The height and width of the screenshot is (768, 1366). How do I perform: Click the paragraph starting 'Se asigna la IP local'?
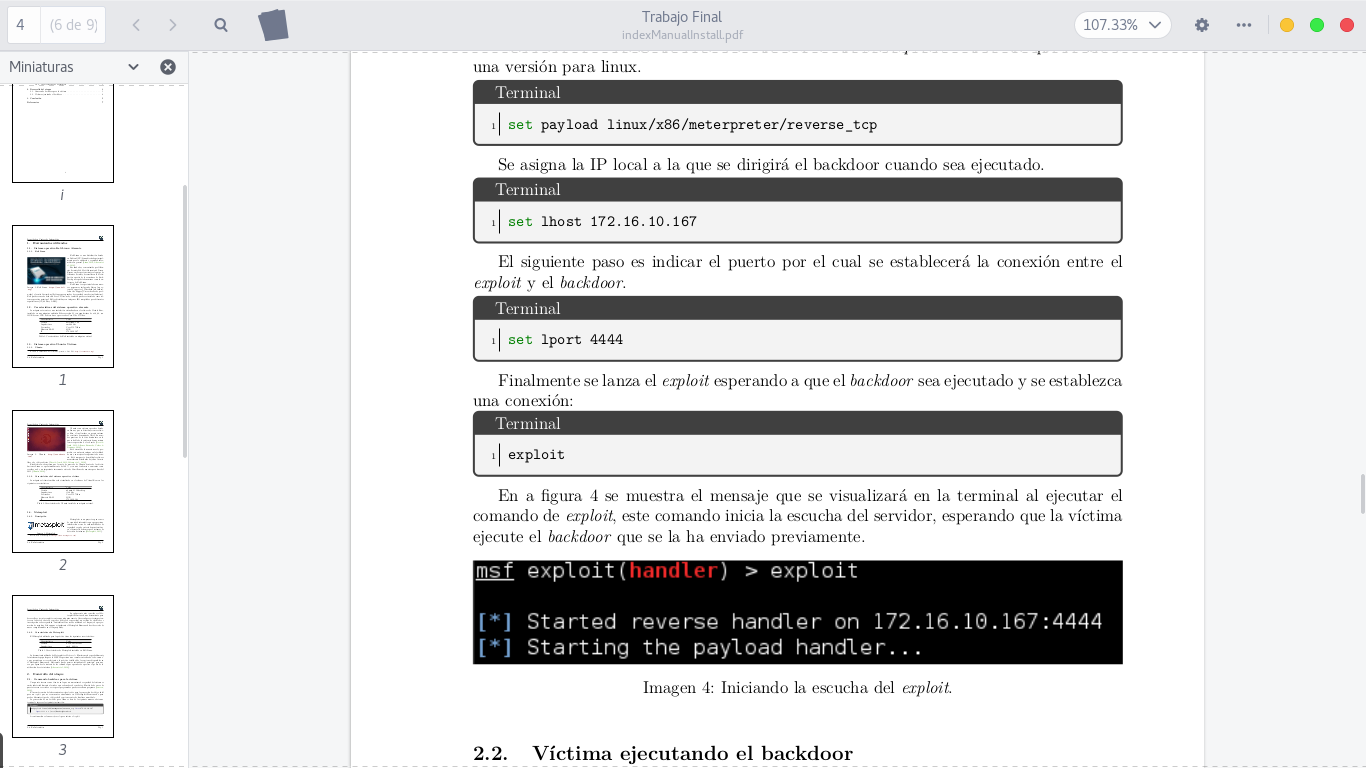coord(771,165)
